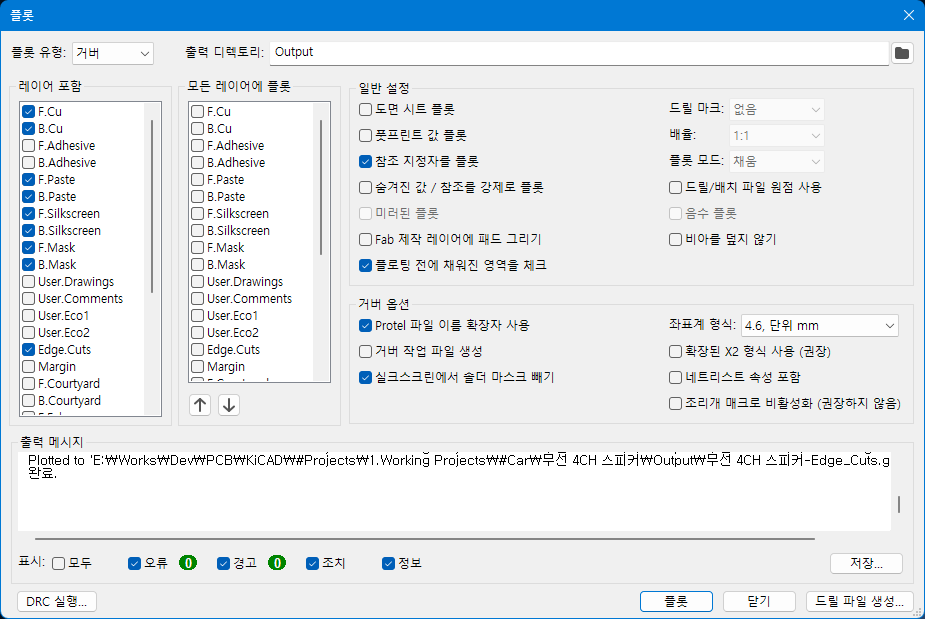Open 플롯 유형 dropdown set to 거버
The image size is (925, 619).
pos(113,53)
